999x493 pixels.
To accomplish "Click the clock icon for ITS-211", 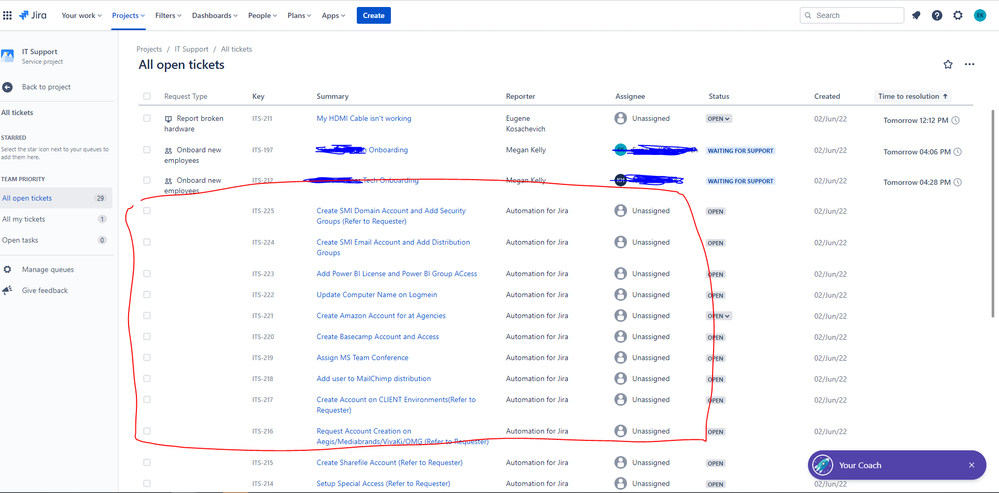I will (x=956, y=120).
